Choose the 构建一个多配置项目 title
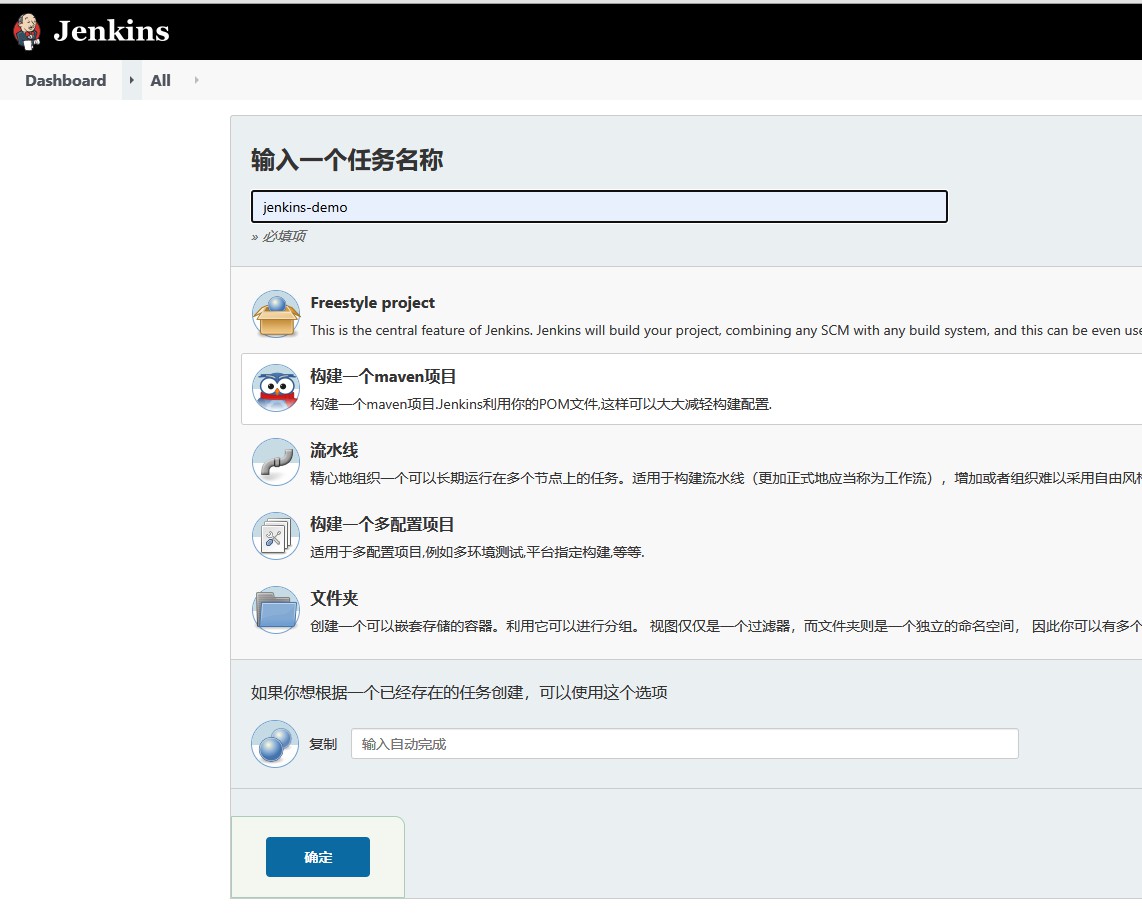The width and height of the screenshot is (1142, 914). [382, 524]
